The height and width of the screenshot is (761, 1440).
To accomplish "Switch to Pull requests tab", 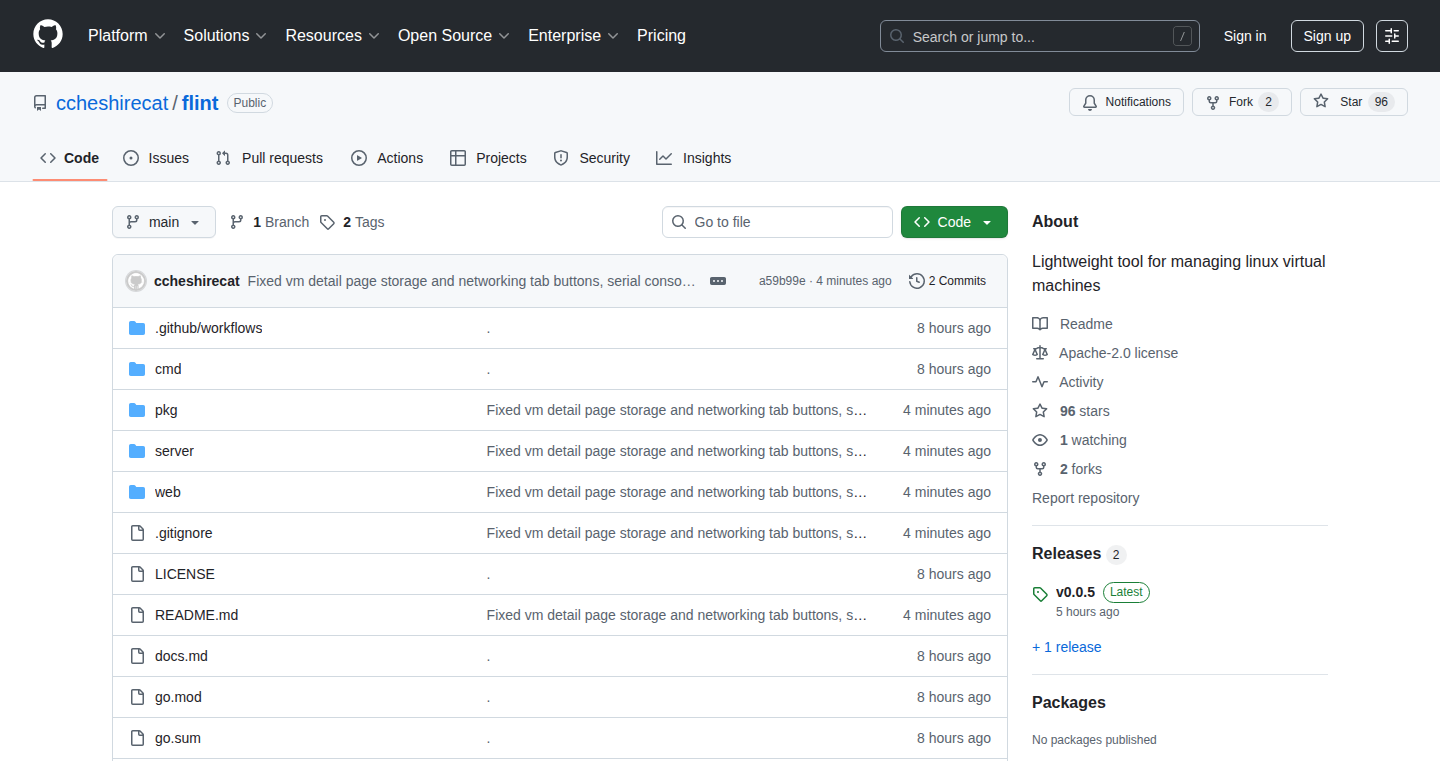I will click(x=269, y=158).
